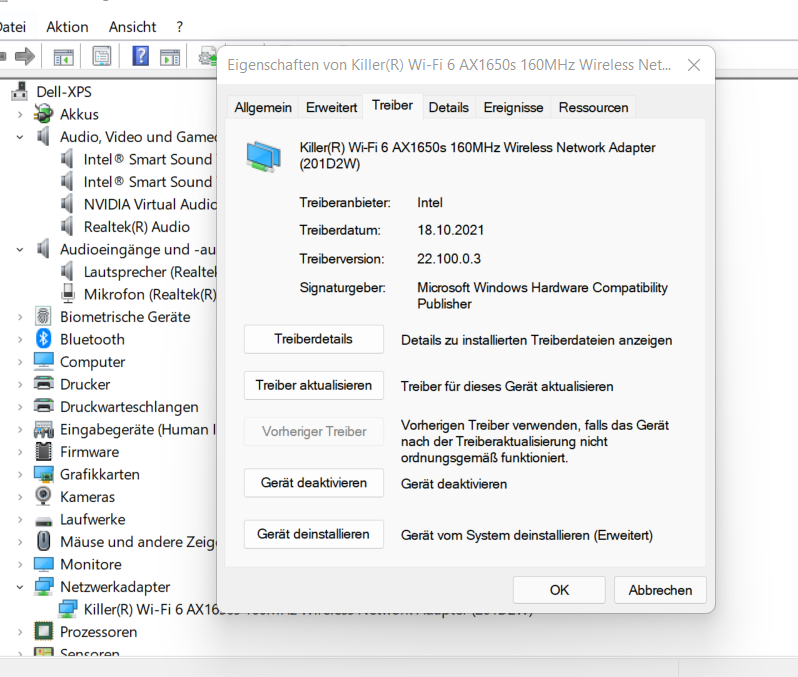Screen dimensions: 798x677
Task: Open the ? help menu
Action: [180, 26]
